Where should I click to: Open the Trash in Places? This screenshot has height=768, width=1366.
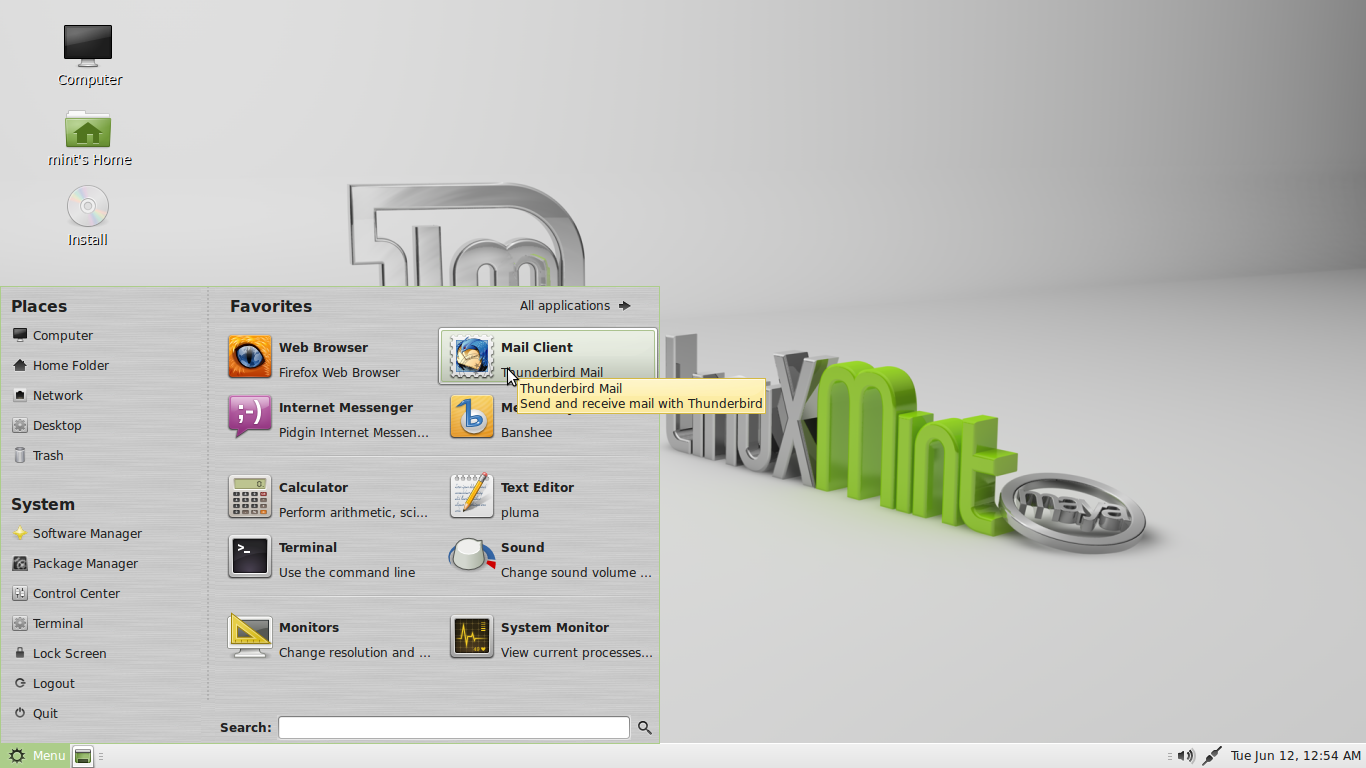coord(46,455)
